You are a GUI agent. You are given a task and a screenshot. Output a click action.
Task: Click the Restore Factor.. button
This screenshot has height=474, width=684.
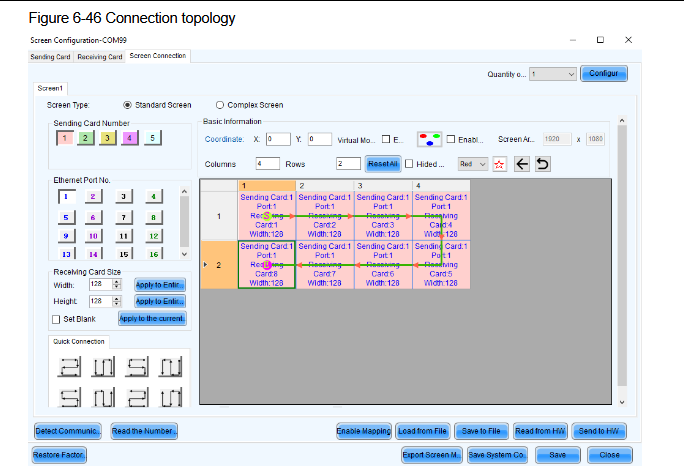point(59,455)
